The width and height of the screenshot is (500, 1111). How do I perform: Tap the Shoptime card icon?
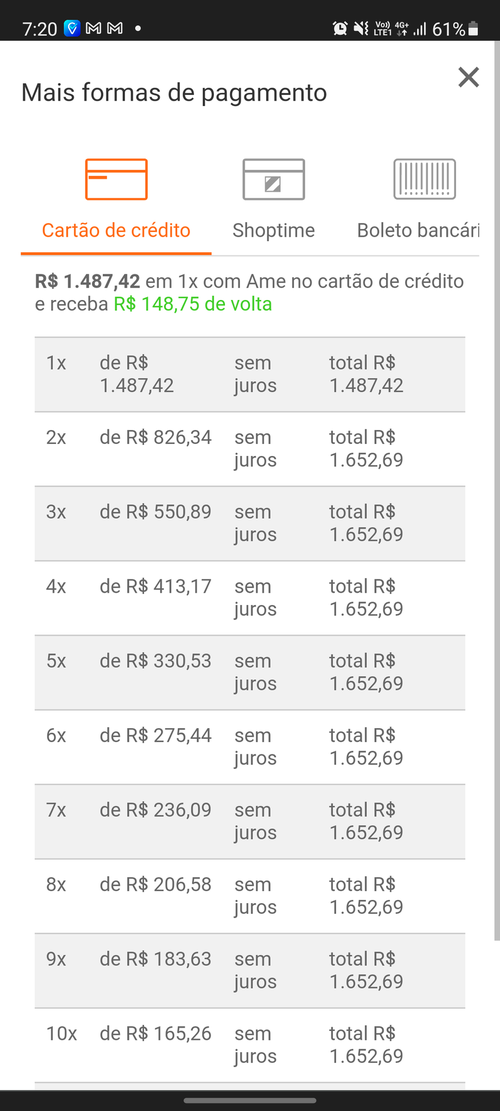click(x=273, y=179)
